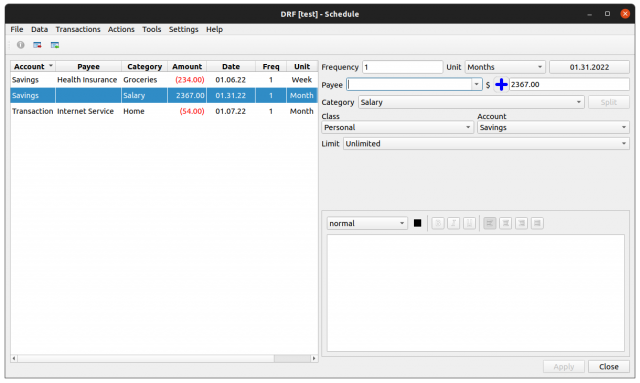Click the toolbar window icon with red arrow

click(x=37, y=45)
